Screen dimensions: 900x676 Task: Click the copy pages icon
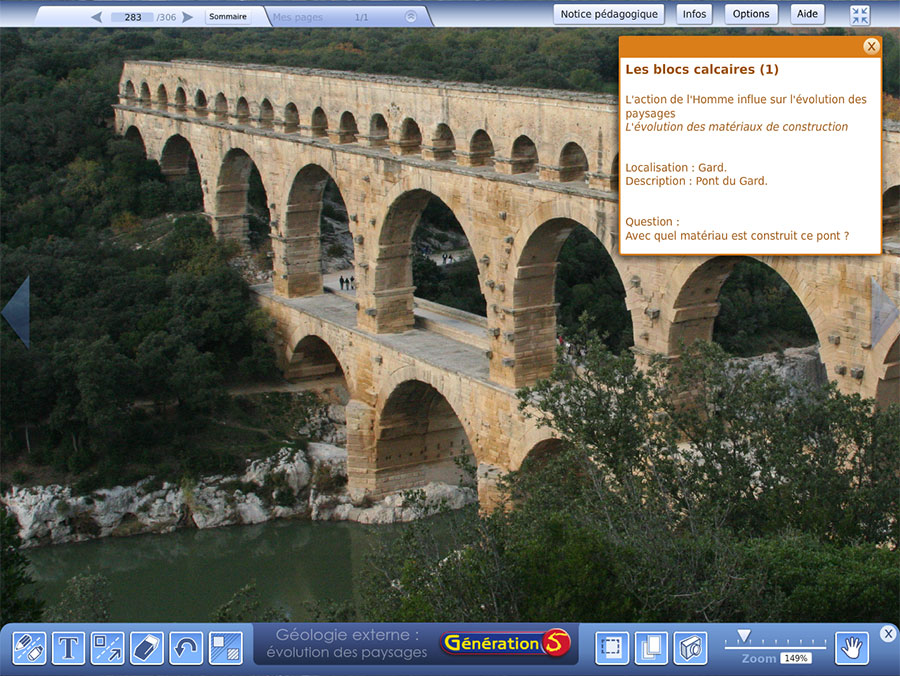coord(651,648)
